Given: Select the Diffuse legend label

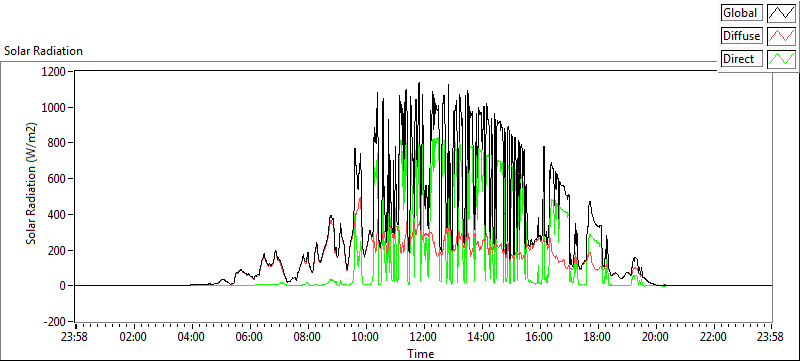Looking at the screenshot, I should (742, 36).
